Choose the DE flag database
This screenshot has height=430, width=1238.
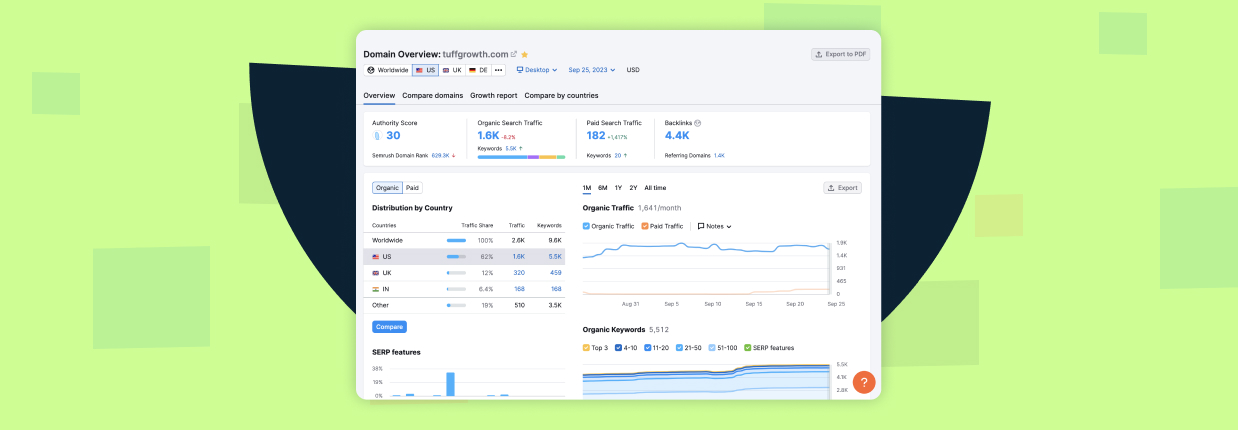[x=479, y=70]
